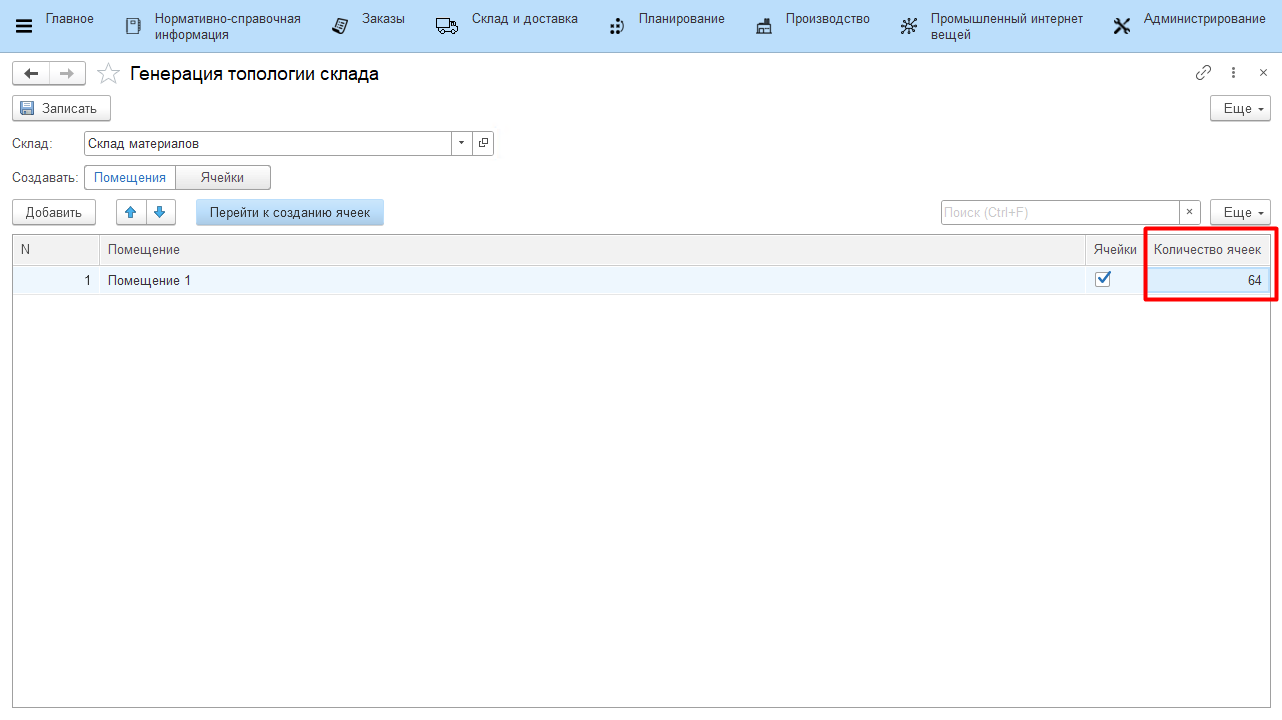Select the Помещения toggle option

(x=130, y=177)
